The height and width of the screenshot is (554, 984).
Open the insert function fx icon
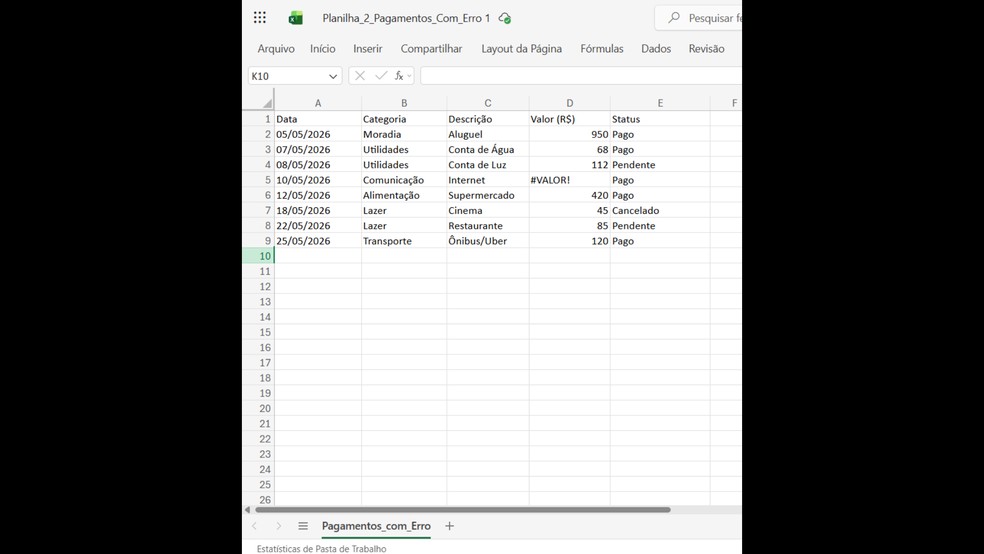(x=398, y=76)
